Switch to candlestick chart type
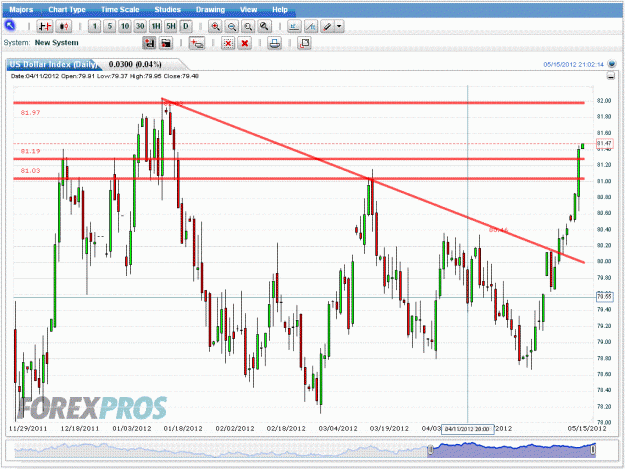The height and width of the screenshot is (469, 625). [x=64, y=27]
